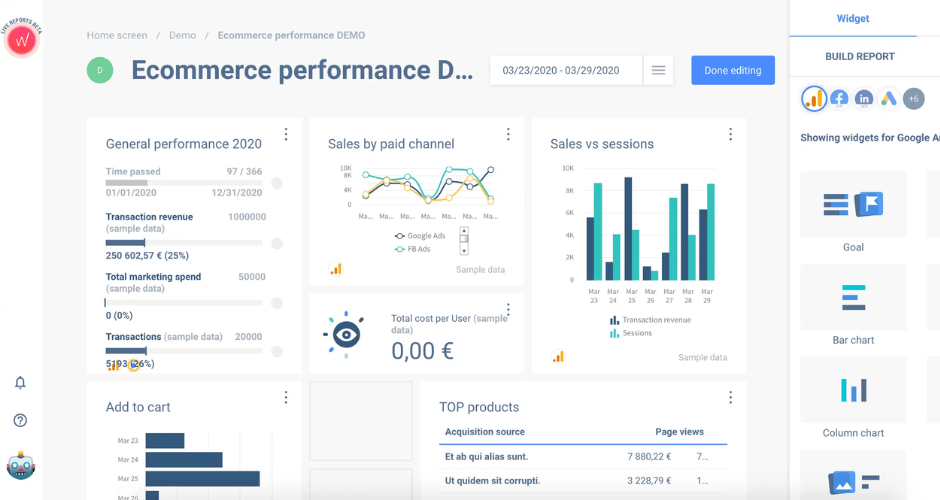Add the Goal widget thumbnail

[x=853, y=205]
